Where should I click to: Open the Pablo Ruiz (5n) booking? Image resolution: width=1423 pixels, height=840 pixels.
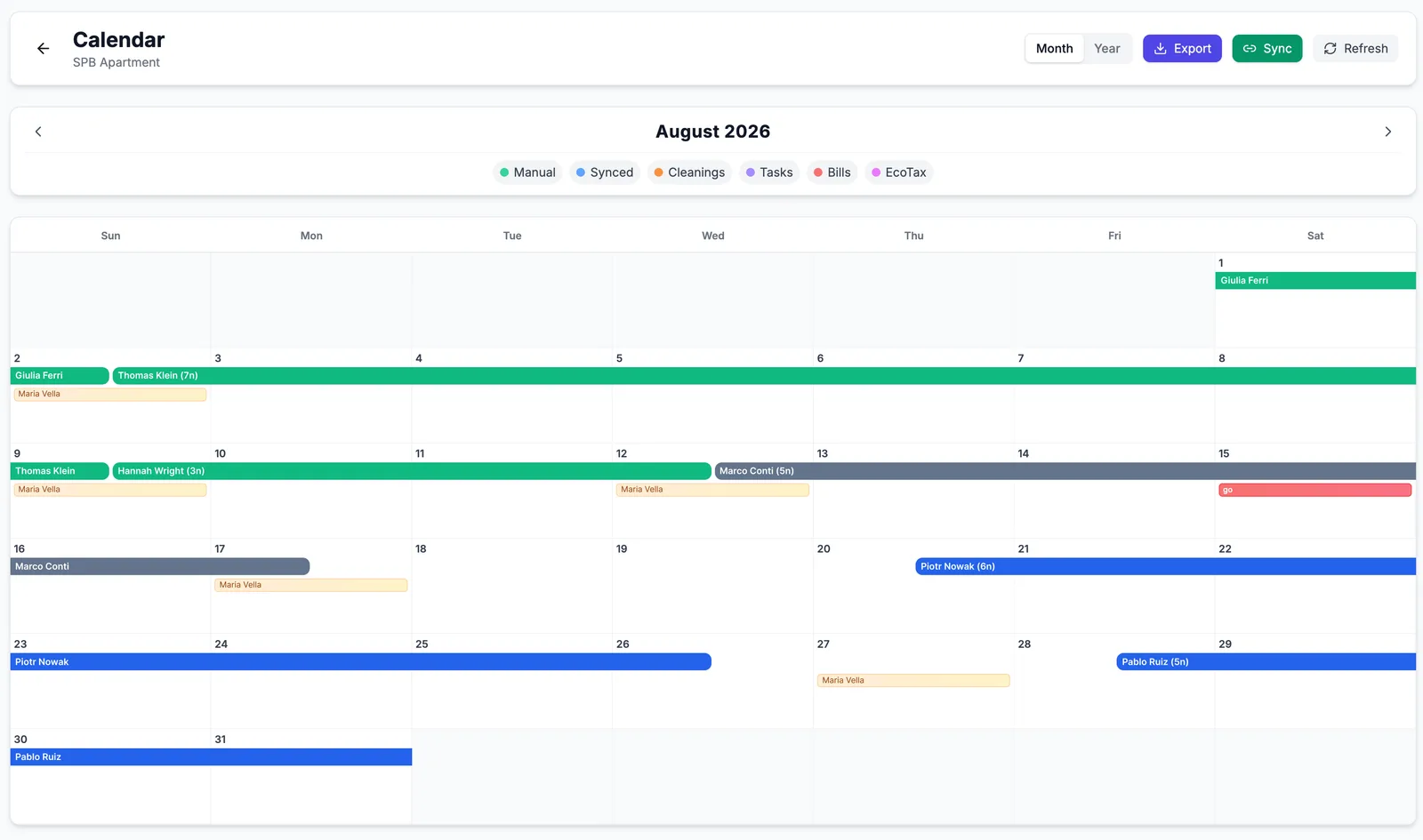click(x=1266, y=661)
